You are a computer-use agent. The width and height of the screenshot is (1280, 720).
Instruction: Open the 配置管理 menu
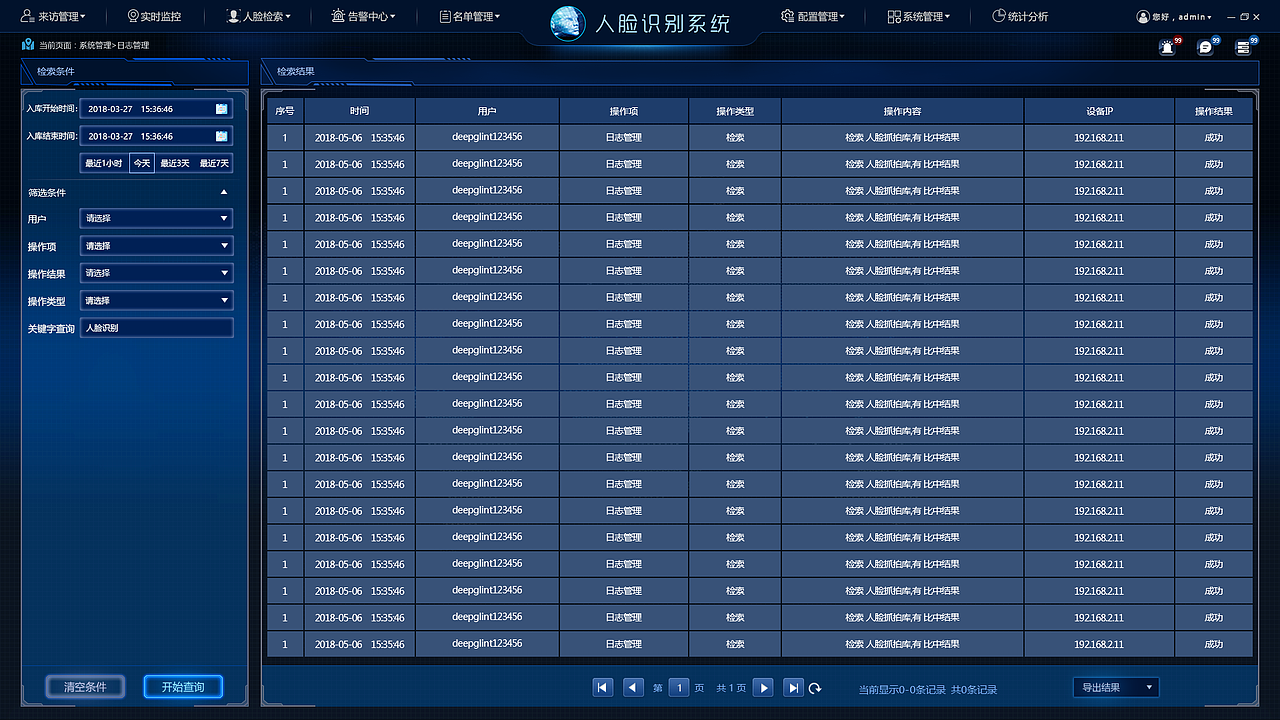coord(813,16)
